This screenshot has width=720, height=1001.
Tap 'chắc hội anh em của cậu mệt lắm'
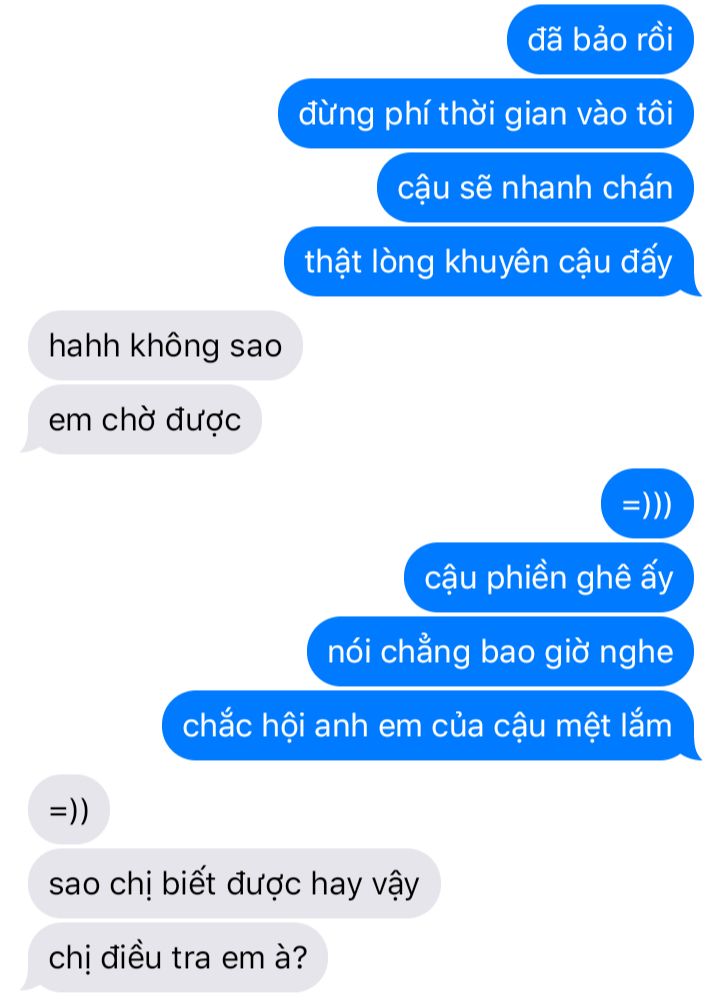coord(429,726)
